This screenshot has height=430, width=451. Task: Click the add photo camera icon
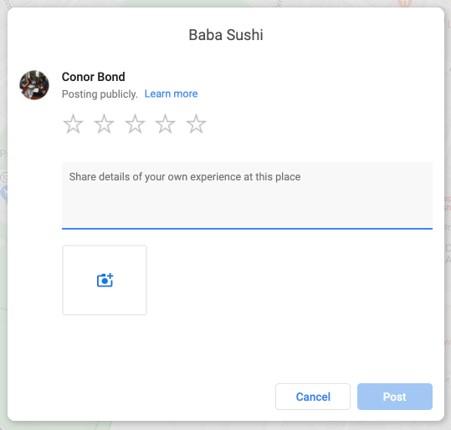point(105,280)
